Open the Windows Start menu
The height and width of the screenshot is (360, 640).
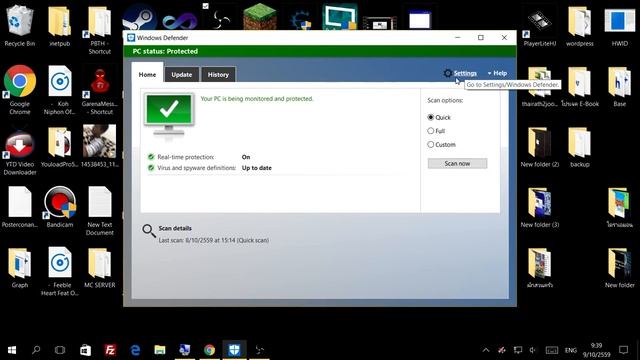12,350
